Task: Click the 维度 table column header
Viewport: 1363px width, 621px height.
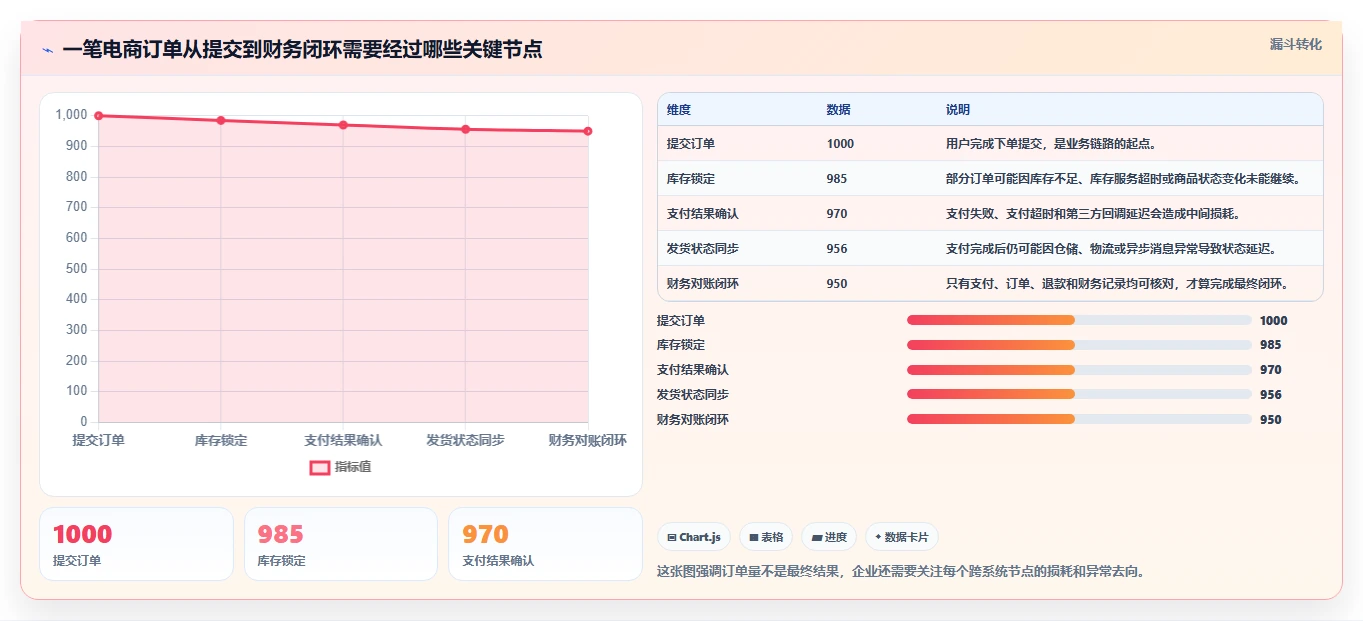Action: pyautogui.click(x=679, y=110)
